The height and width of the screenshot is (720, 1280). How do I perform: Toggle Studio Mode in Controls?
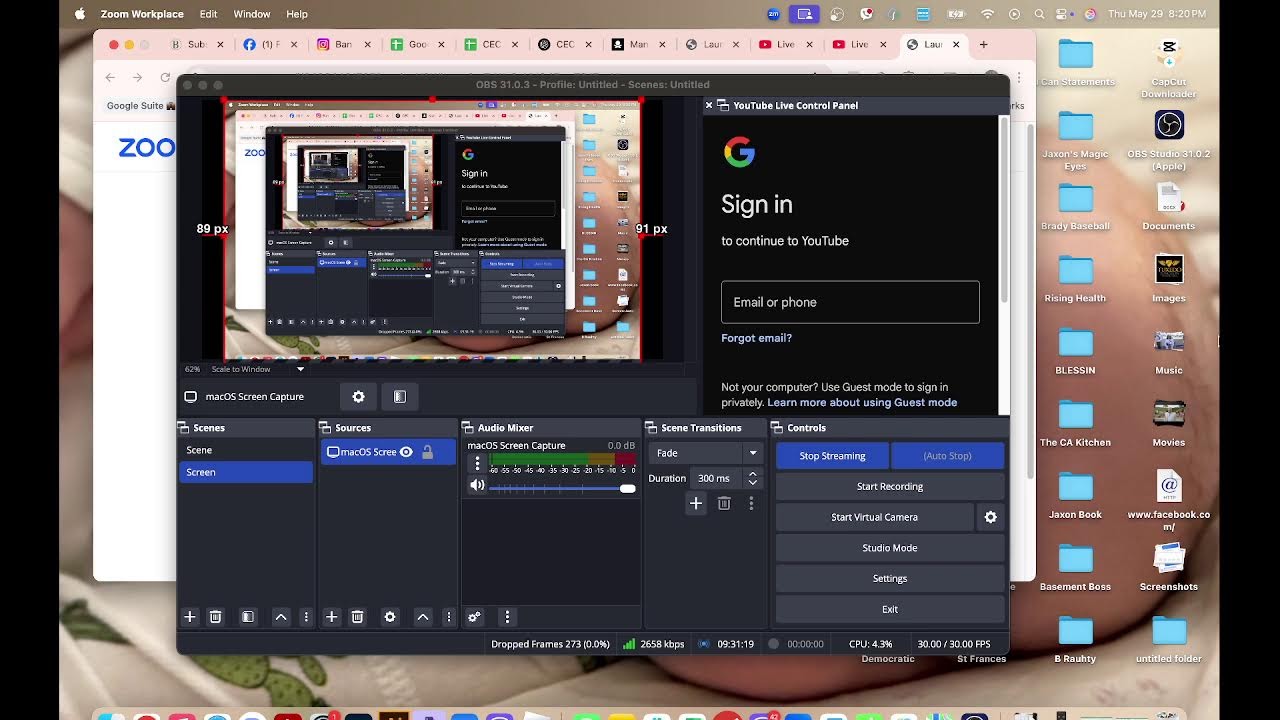pyautogui.click(x=890, y=548)
